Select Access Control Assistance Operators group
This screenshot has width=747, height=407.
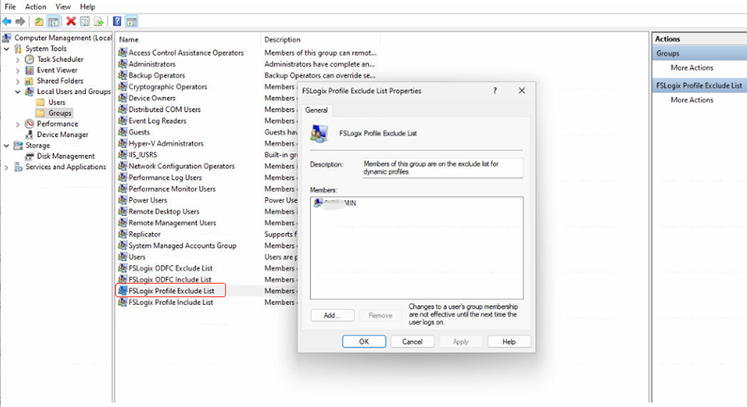pos(186,53)
